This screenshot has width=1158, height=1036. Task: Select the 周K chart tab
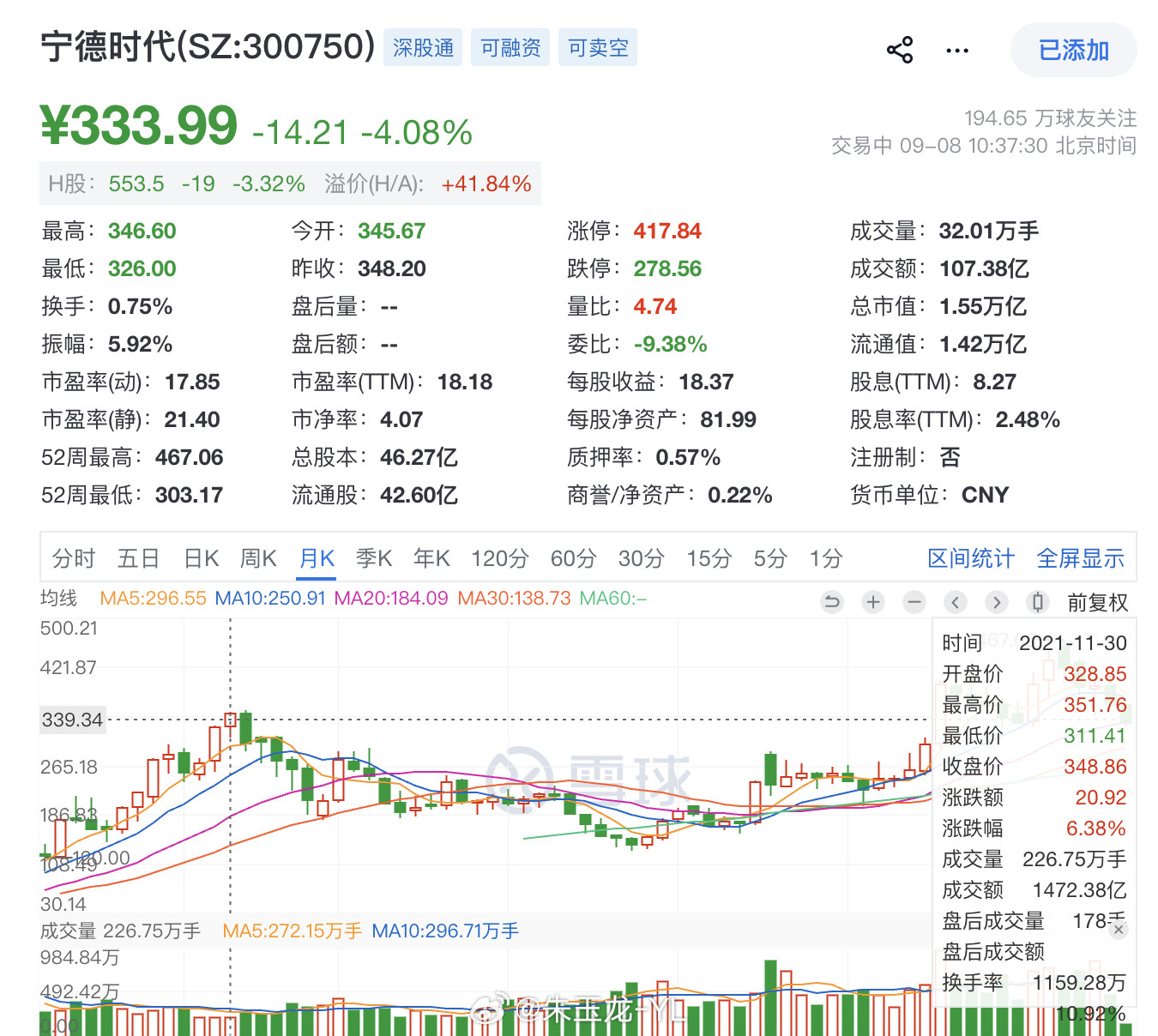[258, 558]
